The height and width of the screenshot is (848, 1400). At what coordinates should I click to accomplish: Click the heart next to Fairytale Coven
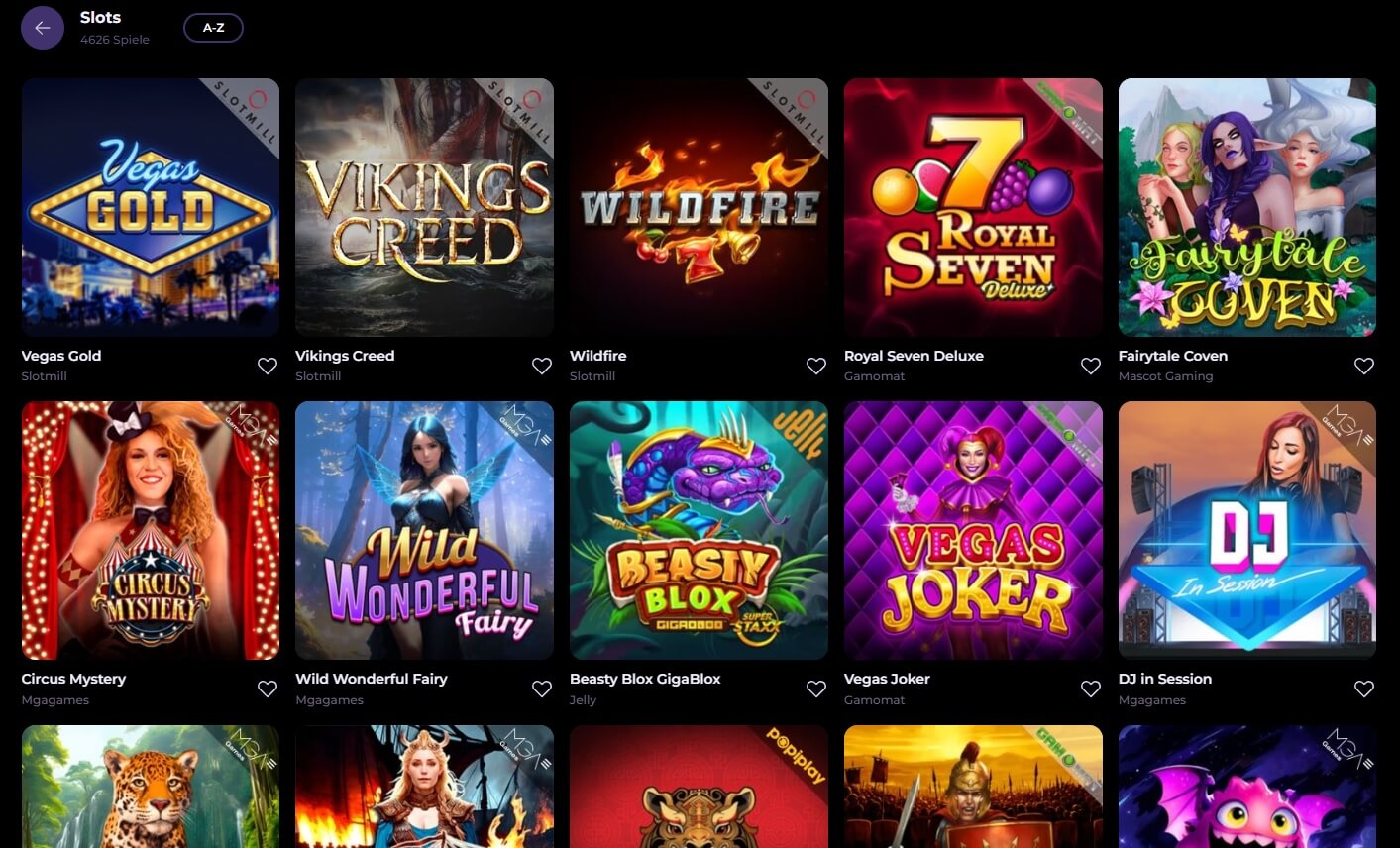(1364, 366)
